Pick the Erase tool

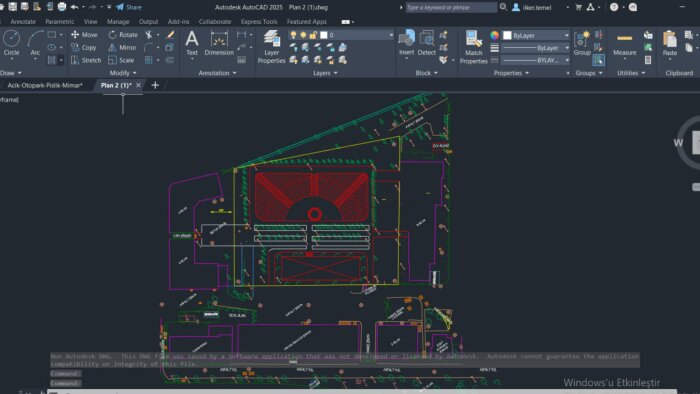point(170,34)
